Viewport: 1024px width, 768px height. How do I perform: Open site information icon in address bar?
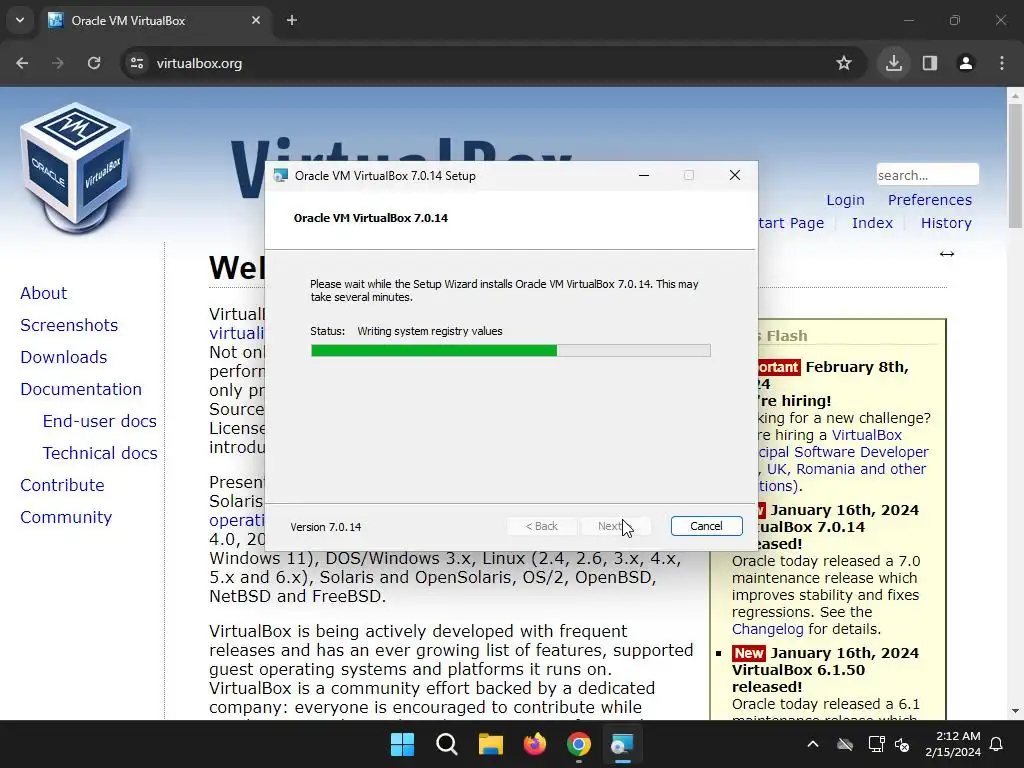coord(137,63)
